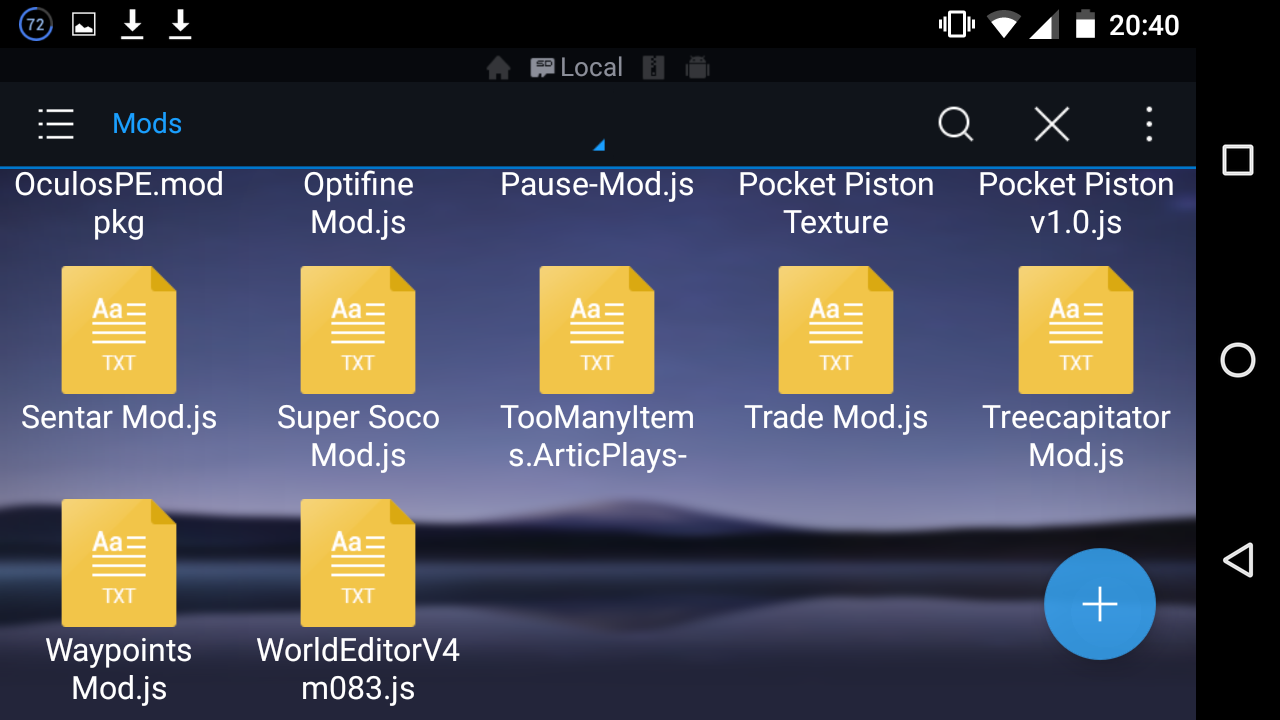Screen dimensions: 1280x720
Task: Tap the Android home circle button
Action: coord(1238,360)
